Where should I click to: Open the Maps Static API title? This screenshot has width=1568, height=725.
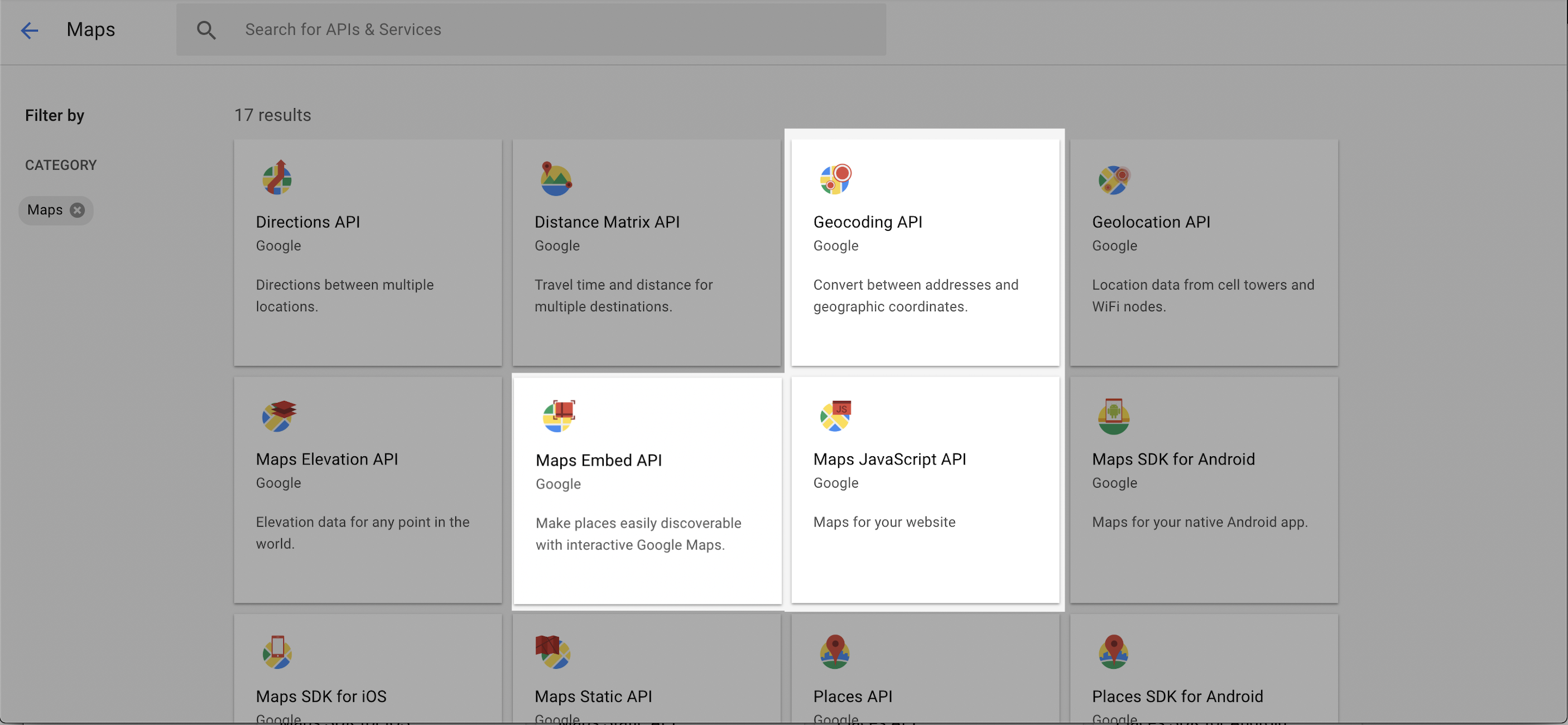(593, 697)
